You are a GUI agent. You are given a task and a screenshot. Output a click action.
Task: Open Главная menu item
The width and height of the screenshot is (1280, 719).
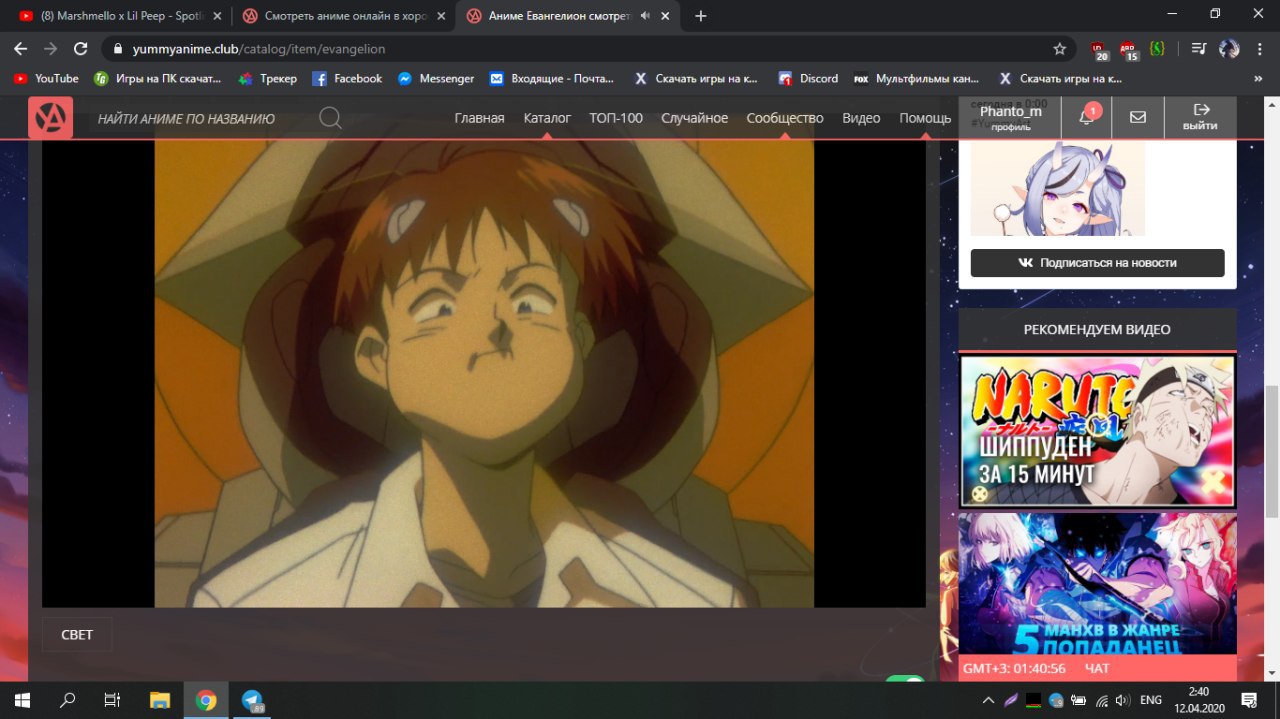(479, 118)
